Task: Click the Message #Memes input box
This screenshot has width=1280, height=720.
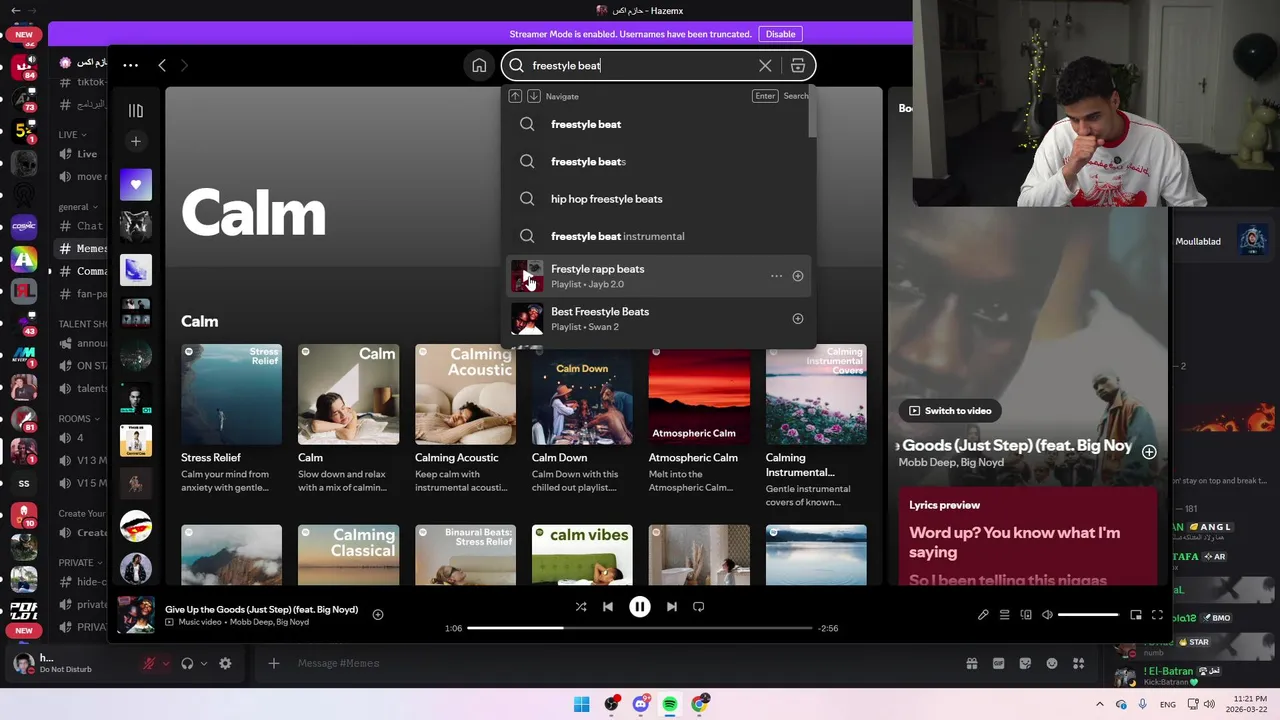Action: [620, 663]
